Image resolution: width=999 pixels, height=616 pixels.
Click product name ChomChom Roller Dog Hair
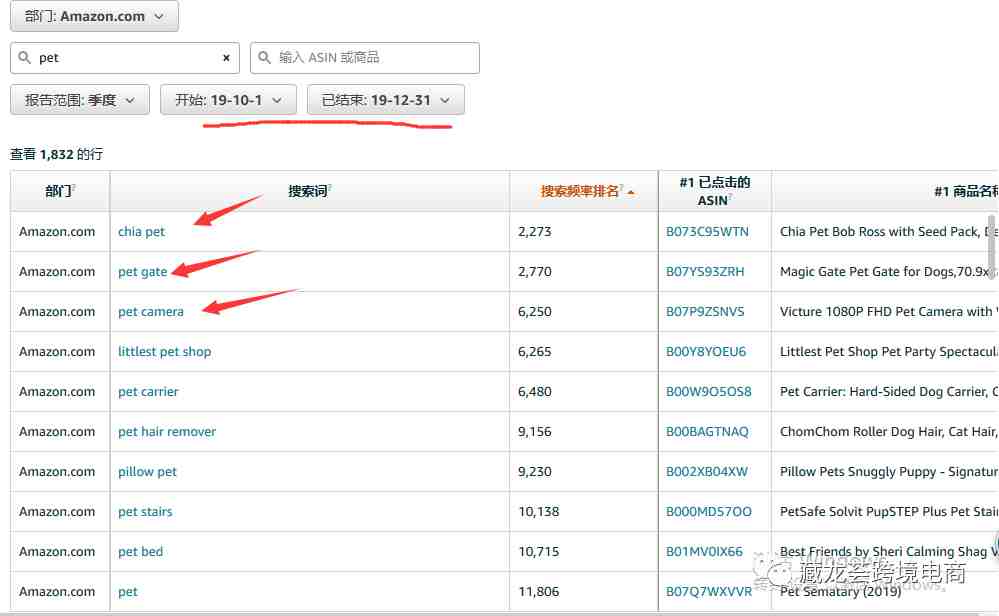coord(889,432)
